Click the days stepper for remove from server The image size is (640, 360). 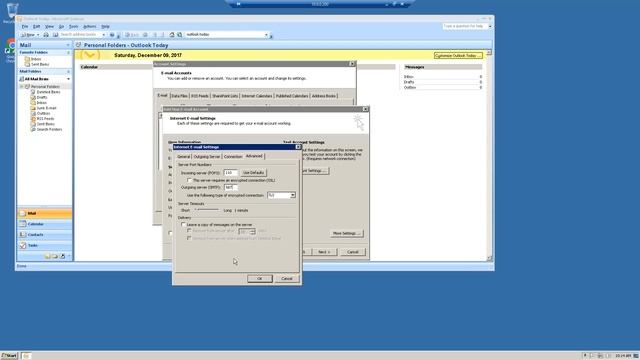[253, 231]
